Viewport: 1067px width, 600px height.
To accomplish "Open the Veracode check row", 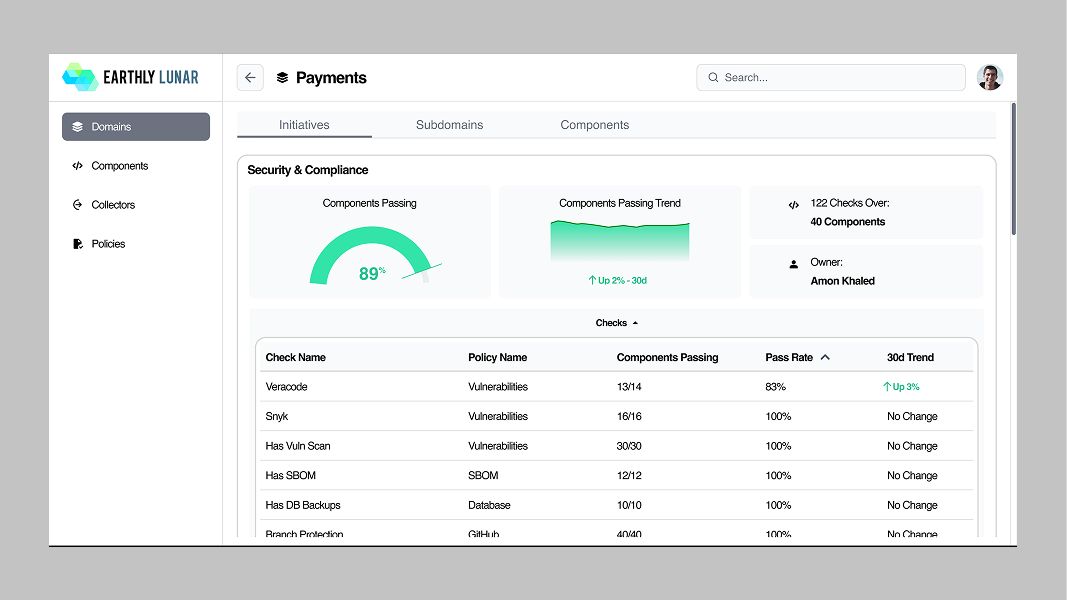I will 617,387.
